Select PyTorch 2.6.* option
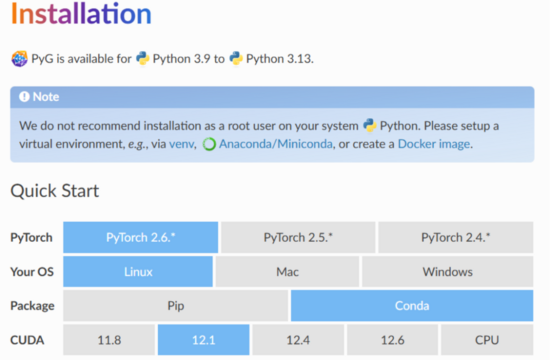This screenshot has height=360, width=550. pos(141,237)
